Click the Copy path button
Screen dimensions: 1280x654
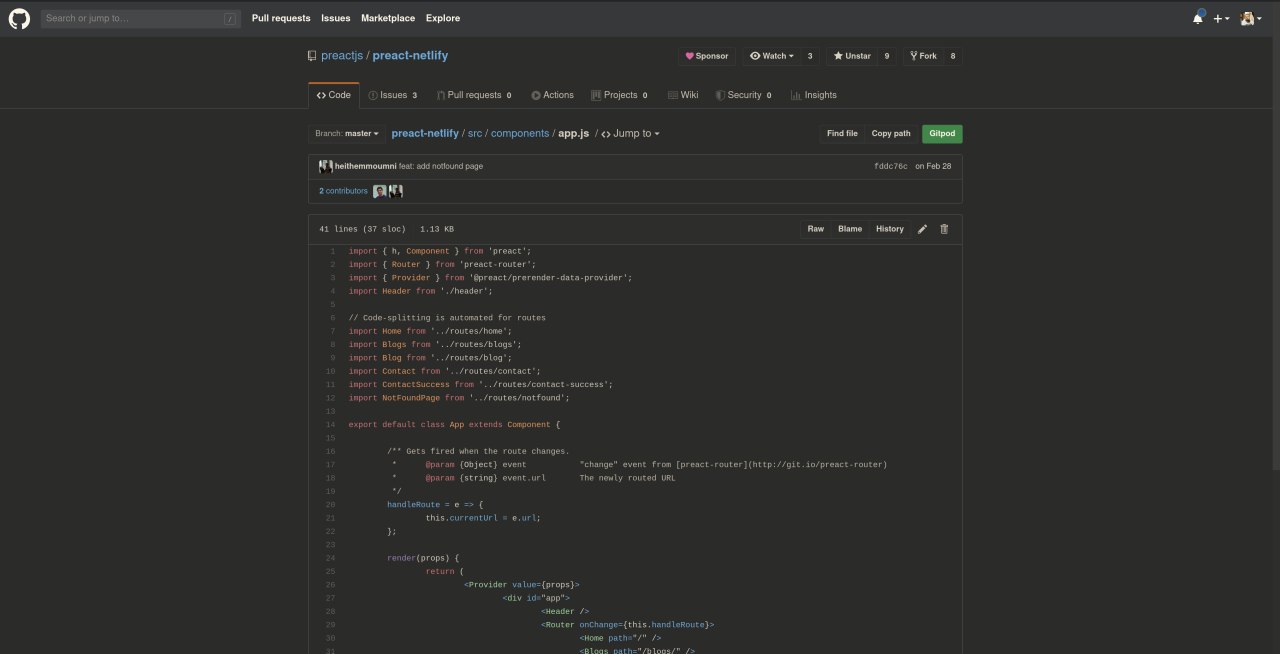[x=891, y=133]
